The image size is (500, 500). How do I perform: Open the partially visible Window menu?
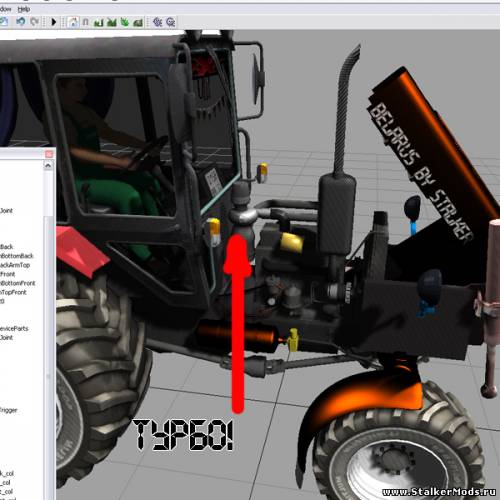coord(6,9)
